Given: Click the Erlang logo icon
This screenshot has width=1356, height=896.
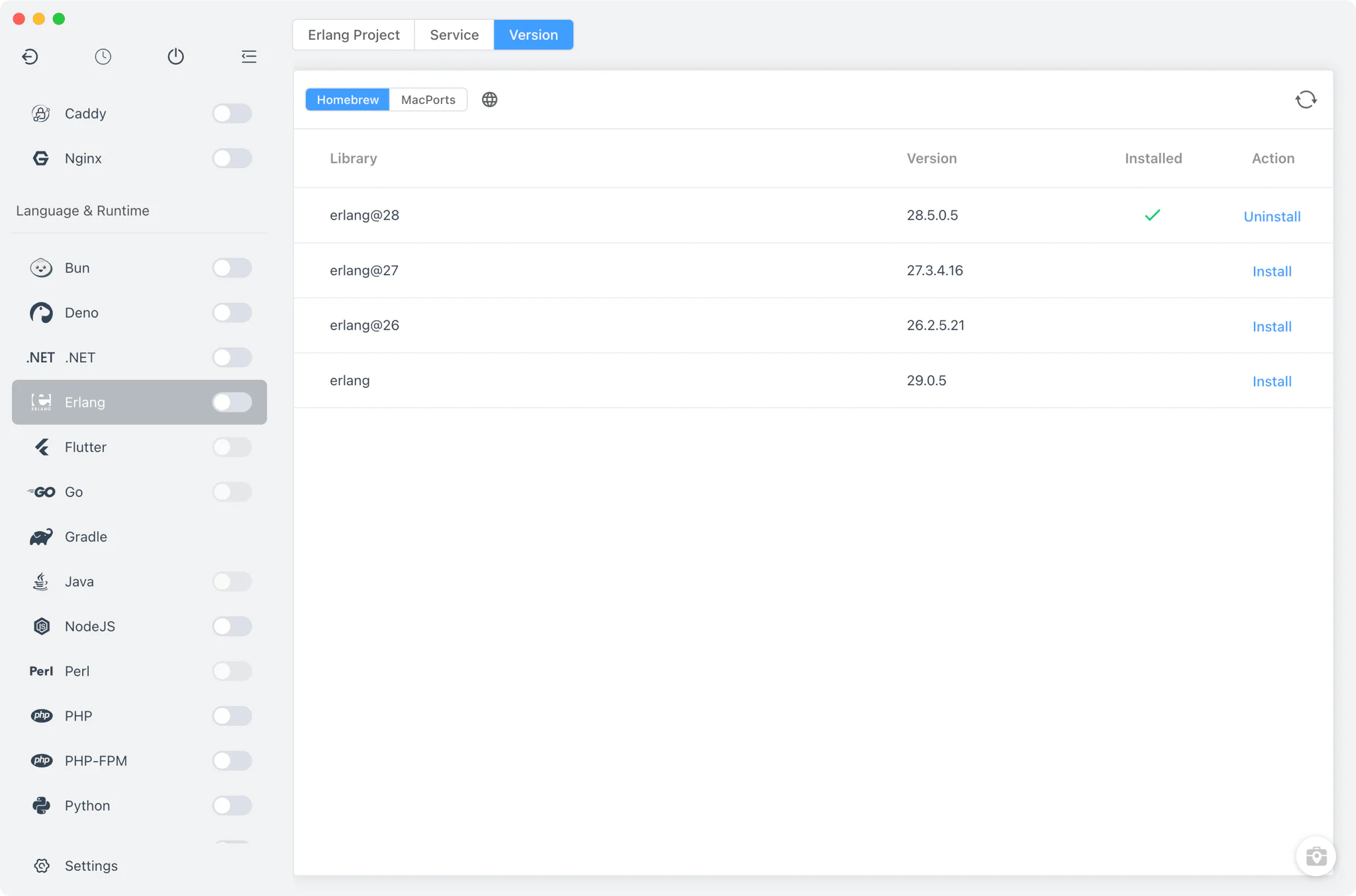Looking at the screenshot, I should pyautogui.click(x=41, y=402).
